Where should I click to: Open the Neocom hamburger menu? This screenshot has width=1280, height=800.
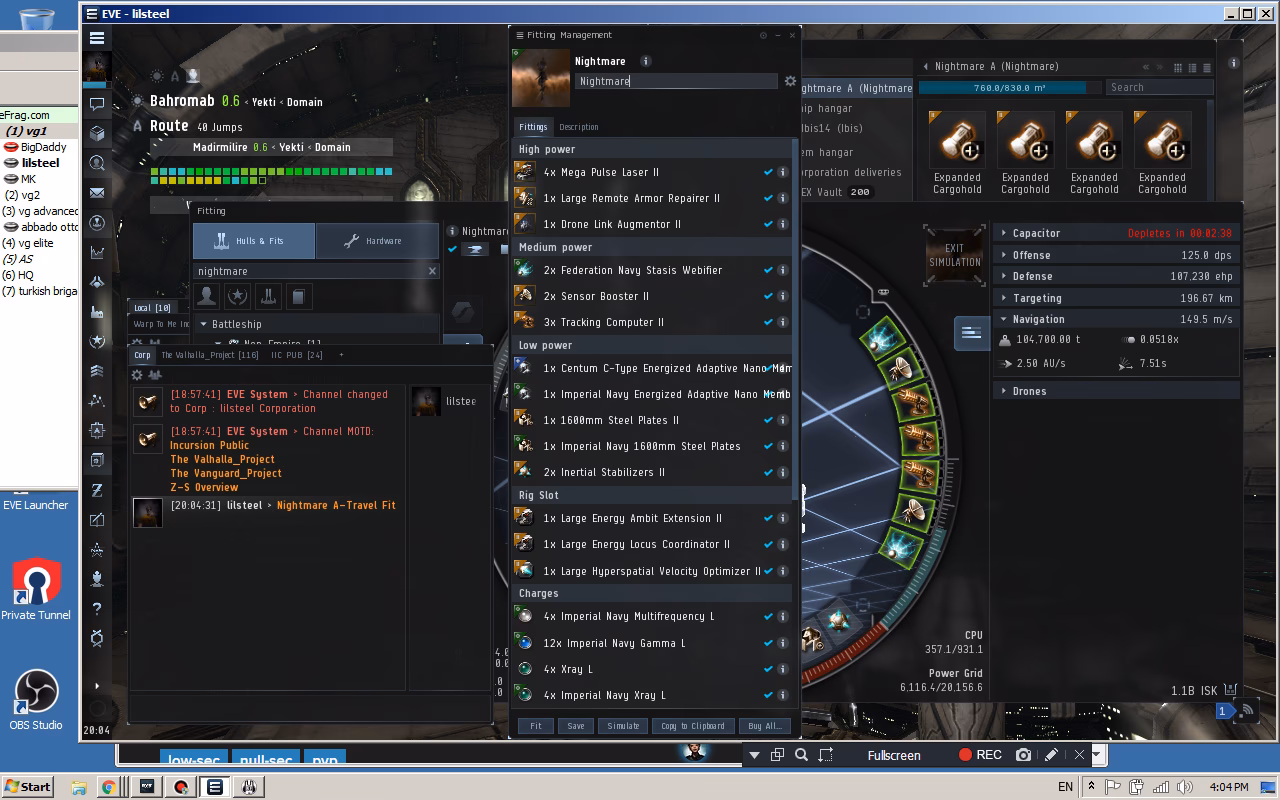coord(96,38)
